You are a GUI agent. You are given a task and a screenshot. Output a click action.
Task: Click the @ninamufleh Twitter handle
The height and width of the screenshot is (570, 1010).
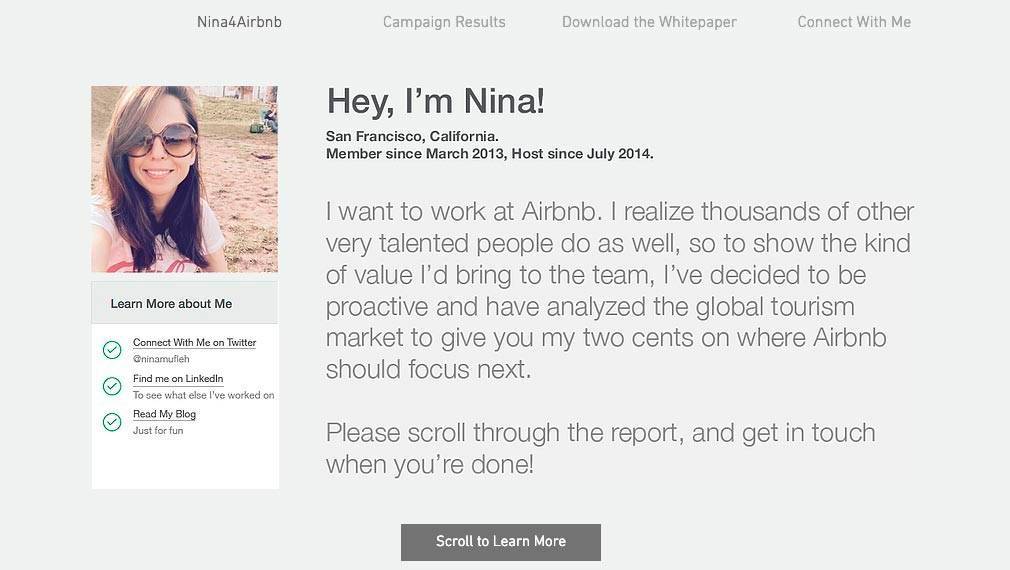tap(161, 359)
